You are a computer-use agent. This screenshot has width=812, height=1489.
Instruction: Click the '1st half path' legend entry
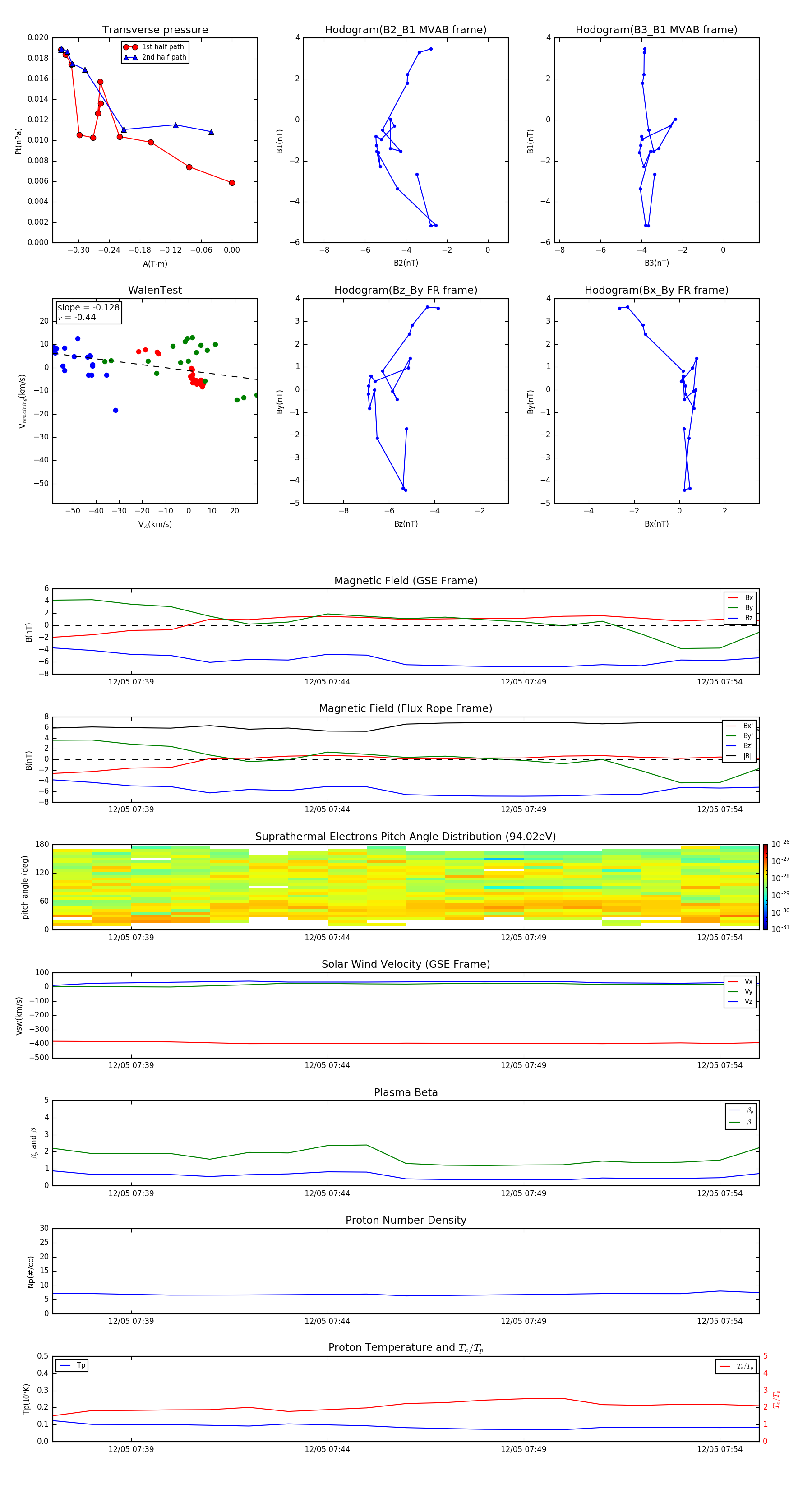tap(154, 47)
